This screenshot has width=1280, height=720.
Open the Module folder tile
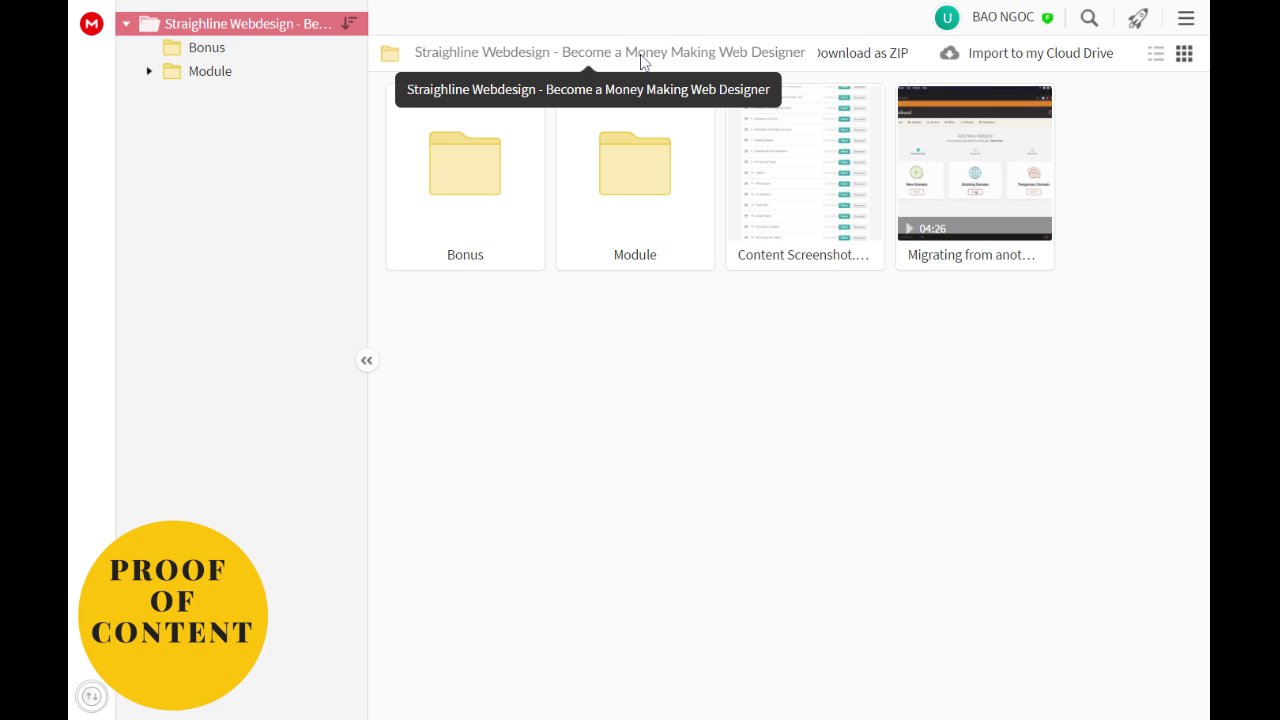635,177
